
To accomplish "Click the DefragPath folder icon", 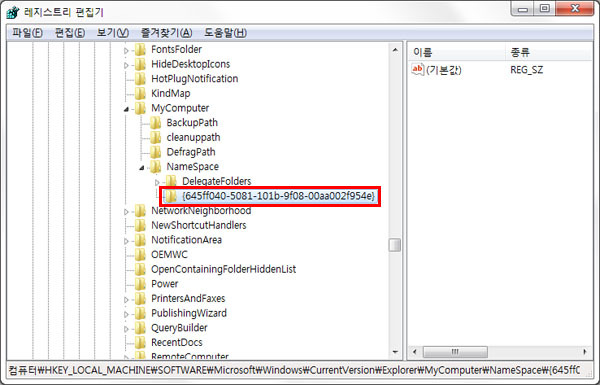I will [x=155, y=152].
